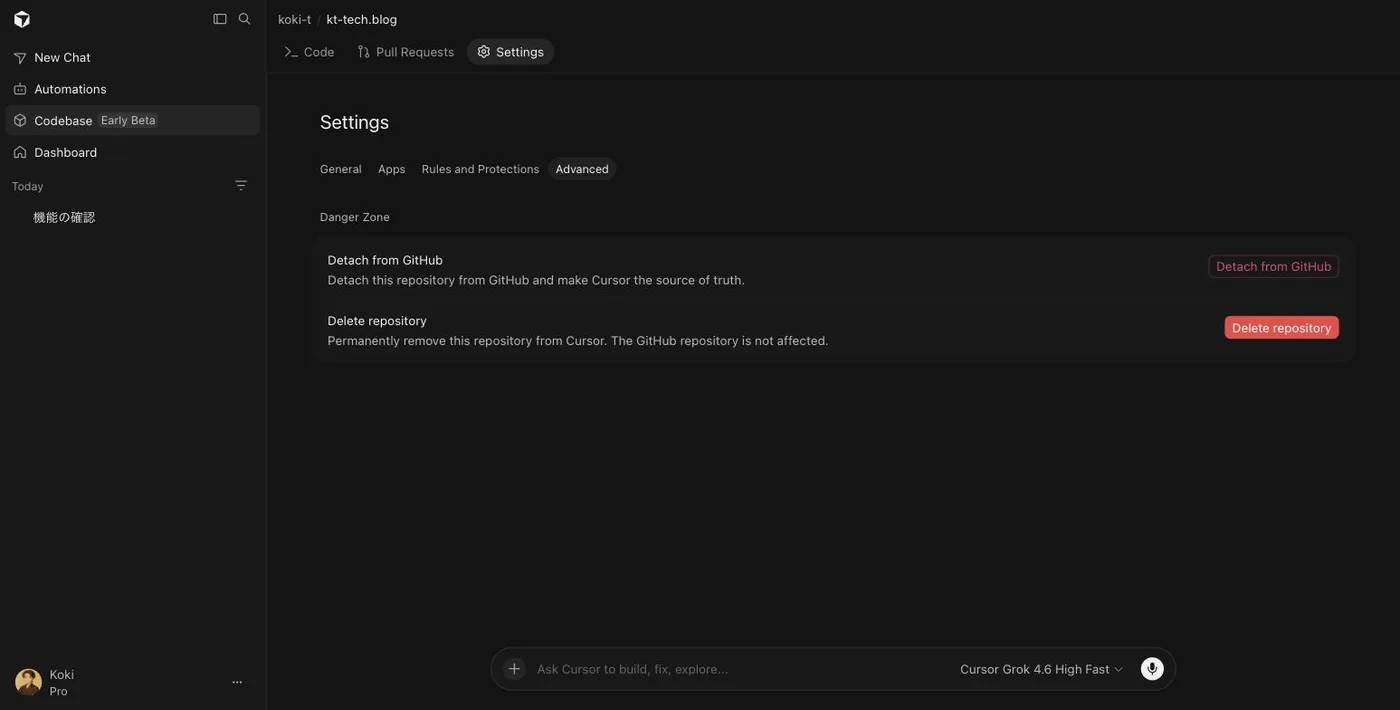Open Codebase Early Beta in sidebar
1400x710 pixels.
pos(132,120)
